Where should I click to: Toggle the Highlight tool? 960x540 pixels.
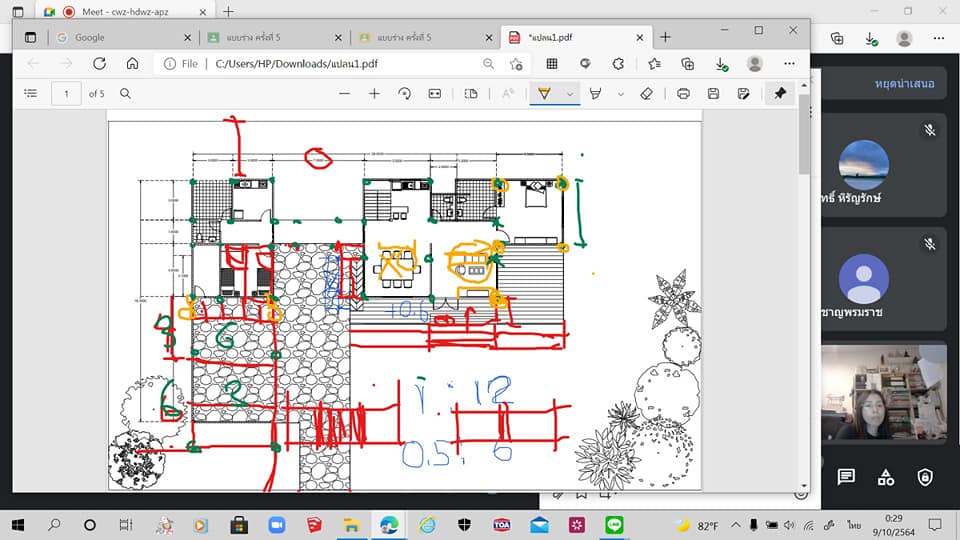[x=596, y=93]
